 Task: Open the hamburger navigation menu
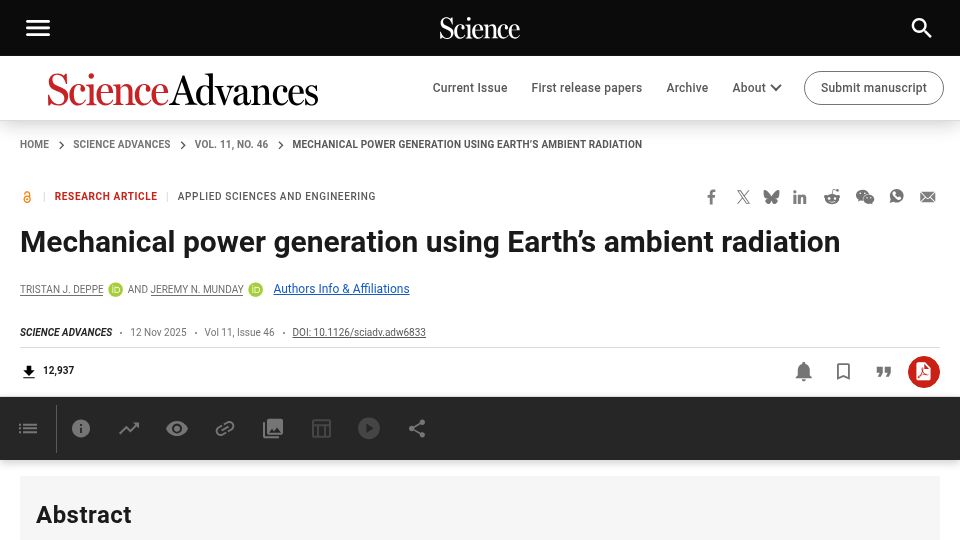tap(37, 28)
